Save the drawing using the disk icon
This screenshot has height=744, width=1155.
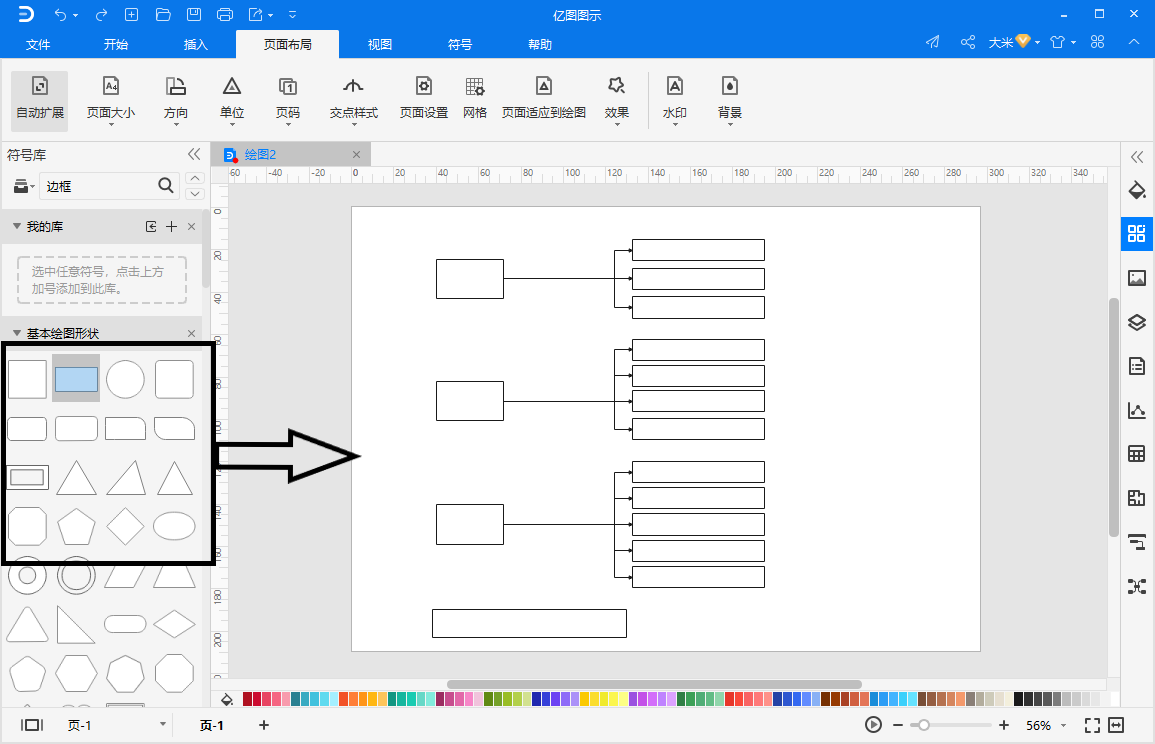pyautogui.click(x=194, y=15)
